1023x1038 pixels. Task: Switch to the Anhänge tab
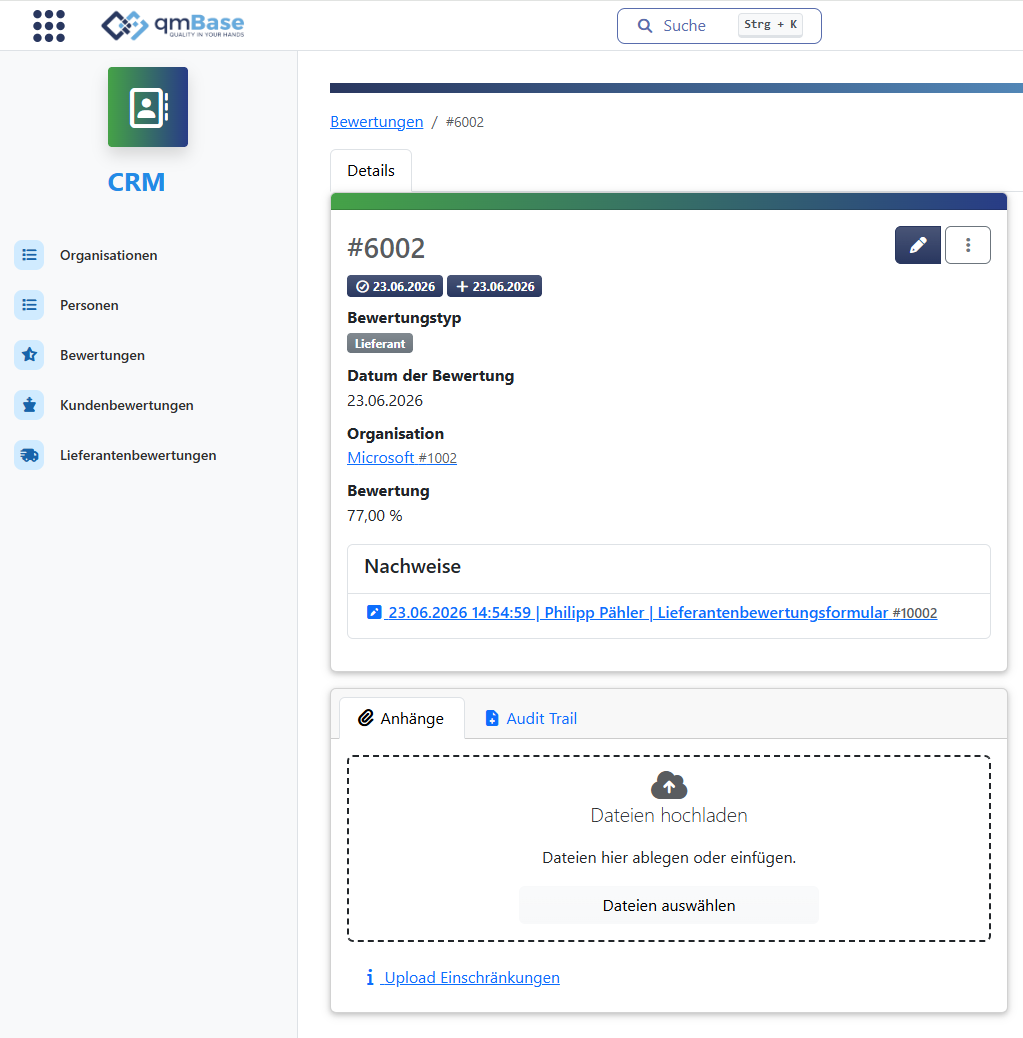pos(402,718)
